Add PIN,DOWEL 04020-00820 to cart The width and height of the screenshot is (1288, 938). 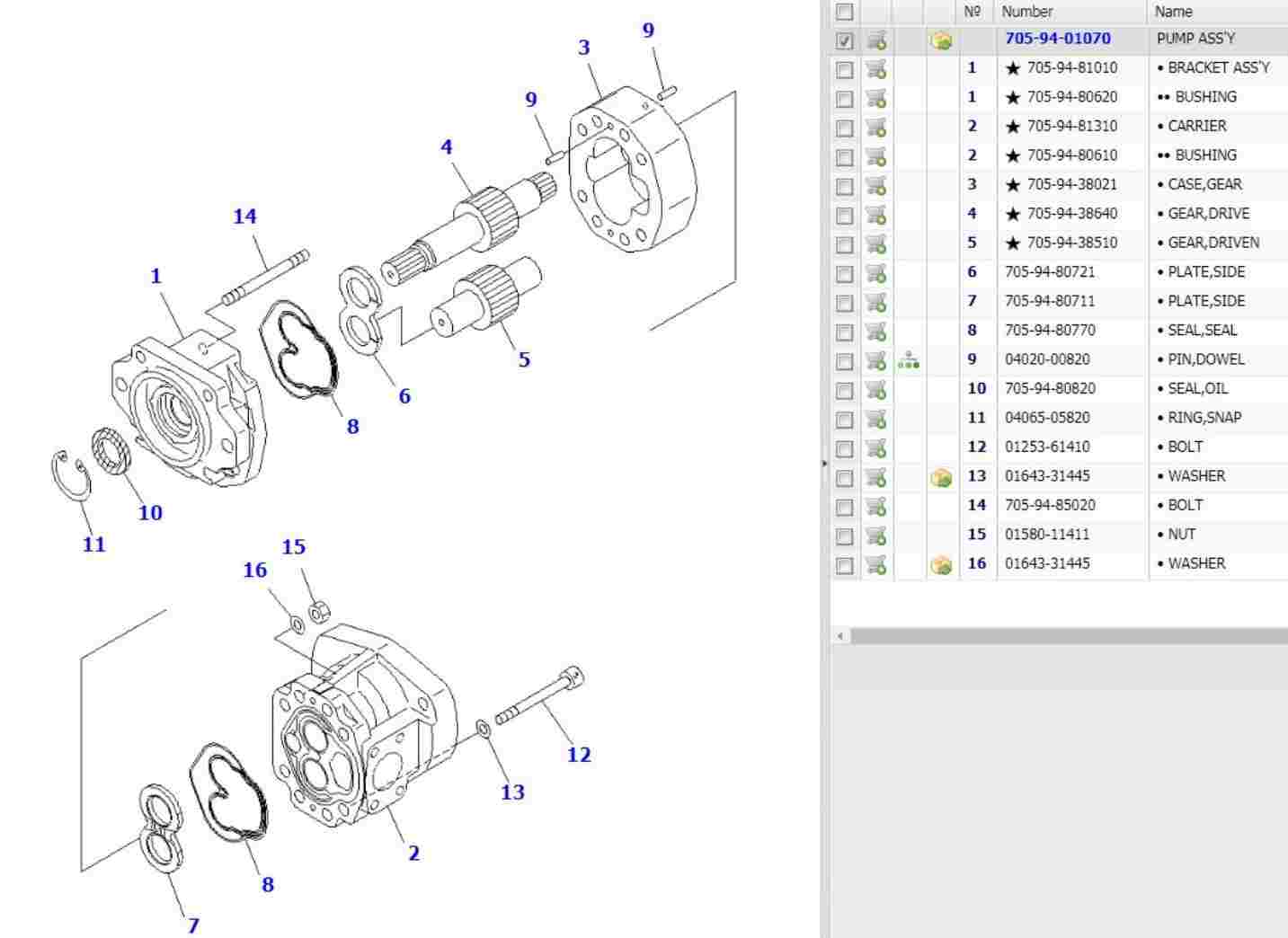(x=876, y=361)
